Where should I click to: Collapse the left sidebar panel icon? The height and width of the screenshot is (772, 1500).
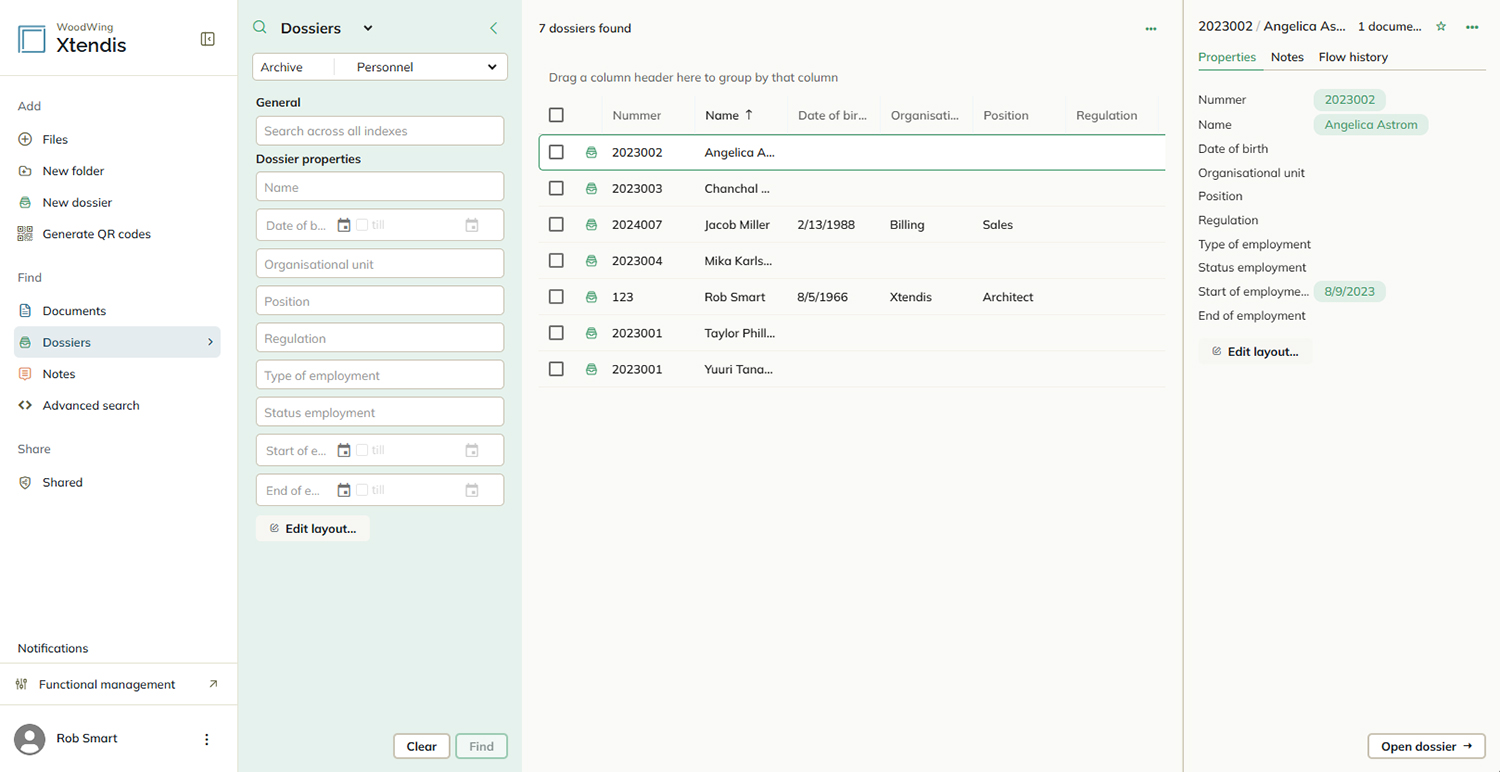(x=208, y=39)
